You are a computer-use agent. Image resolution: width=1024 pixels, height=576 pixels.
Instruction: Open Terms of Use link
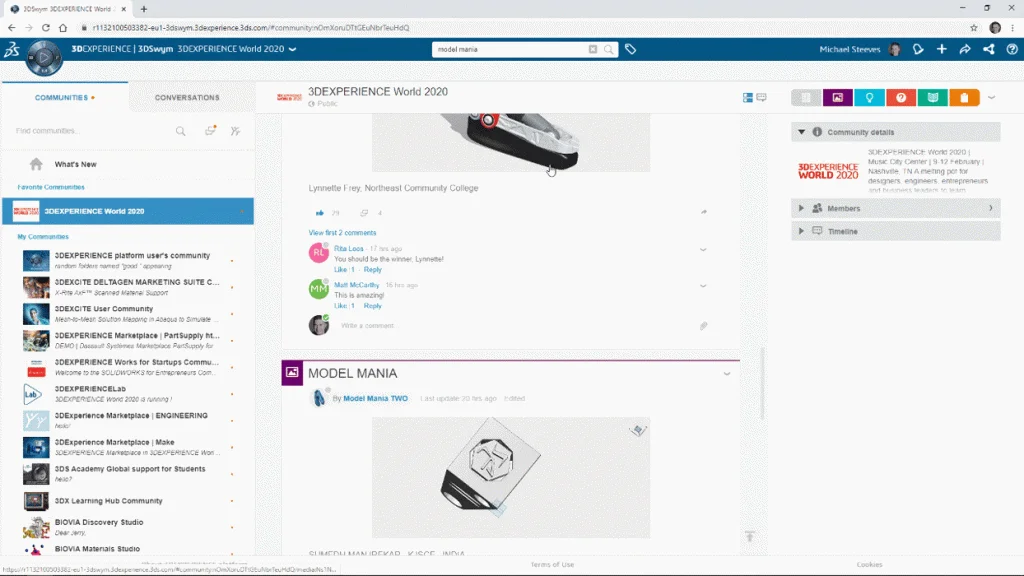tap(552, 564)
